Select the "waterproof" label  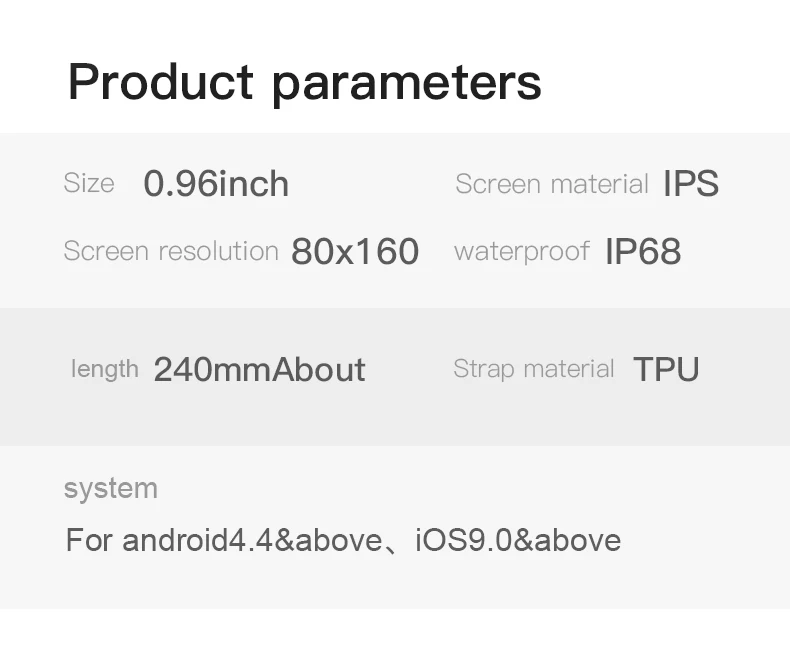521,251
